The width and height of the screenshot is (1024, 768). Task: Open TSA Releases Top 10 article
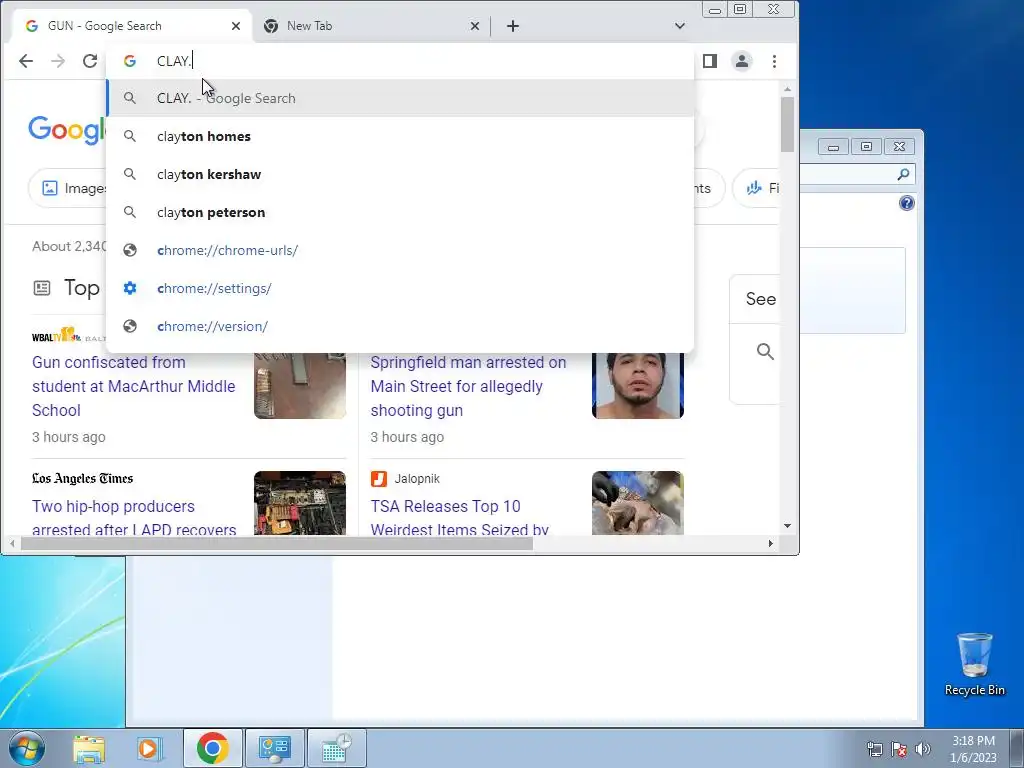click(x=459, y=518)
